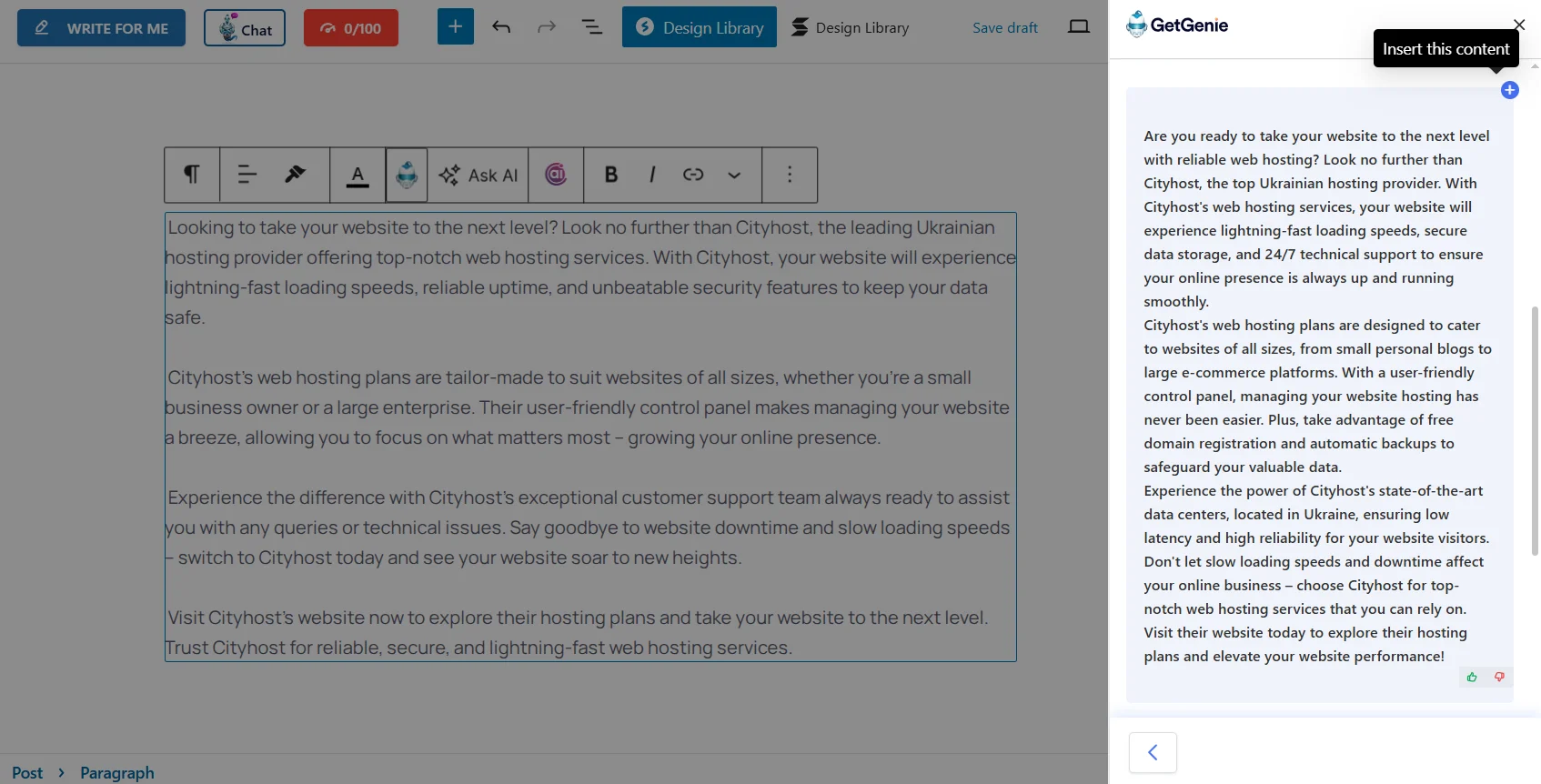Click the pin styling toolbar icon
1541x784 pixels.
pyautogui.click(x=295, y=175)
